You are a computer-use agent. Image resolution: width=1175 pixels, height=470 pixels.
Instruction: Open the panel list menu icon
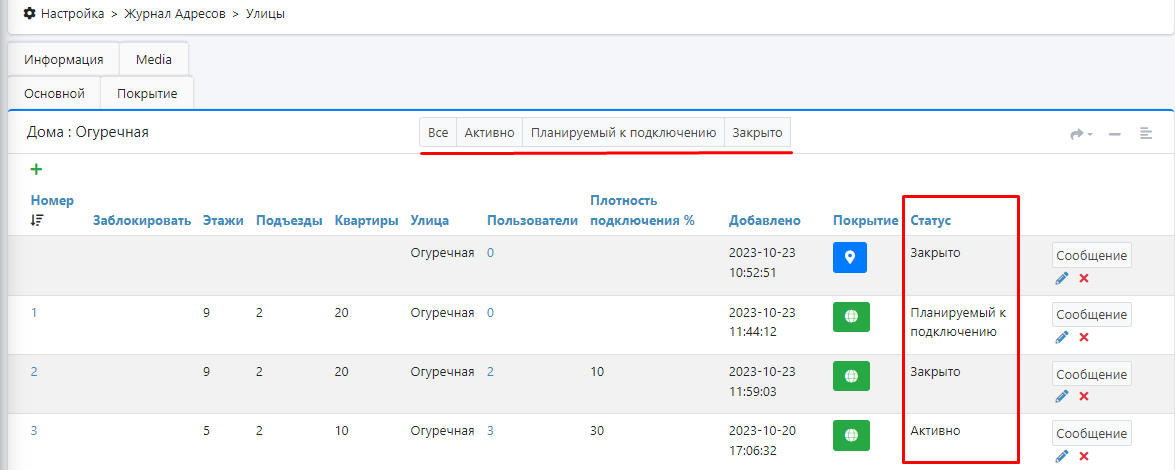(x=1146, y=134)
